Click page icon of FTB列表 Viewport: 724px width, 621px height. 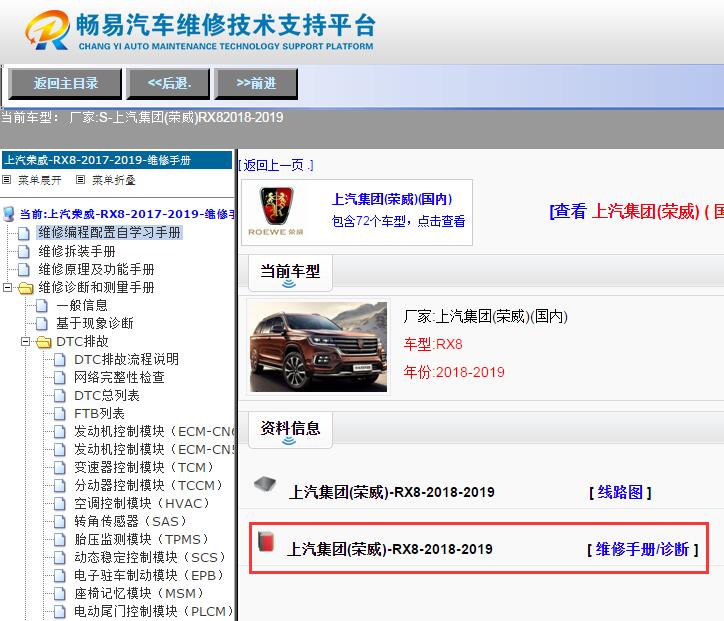pyautogui.click(x=60, y=414)
